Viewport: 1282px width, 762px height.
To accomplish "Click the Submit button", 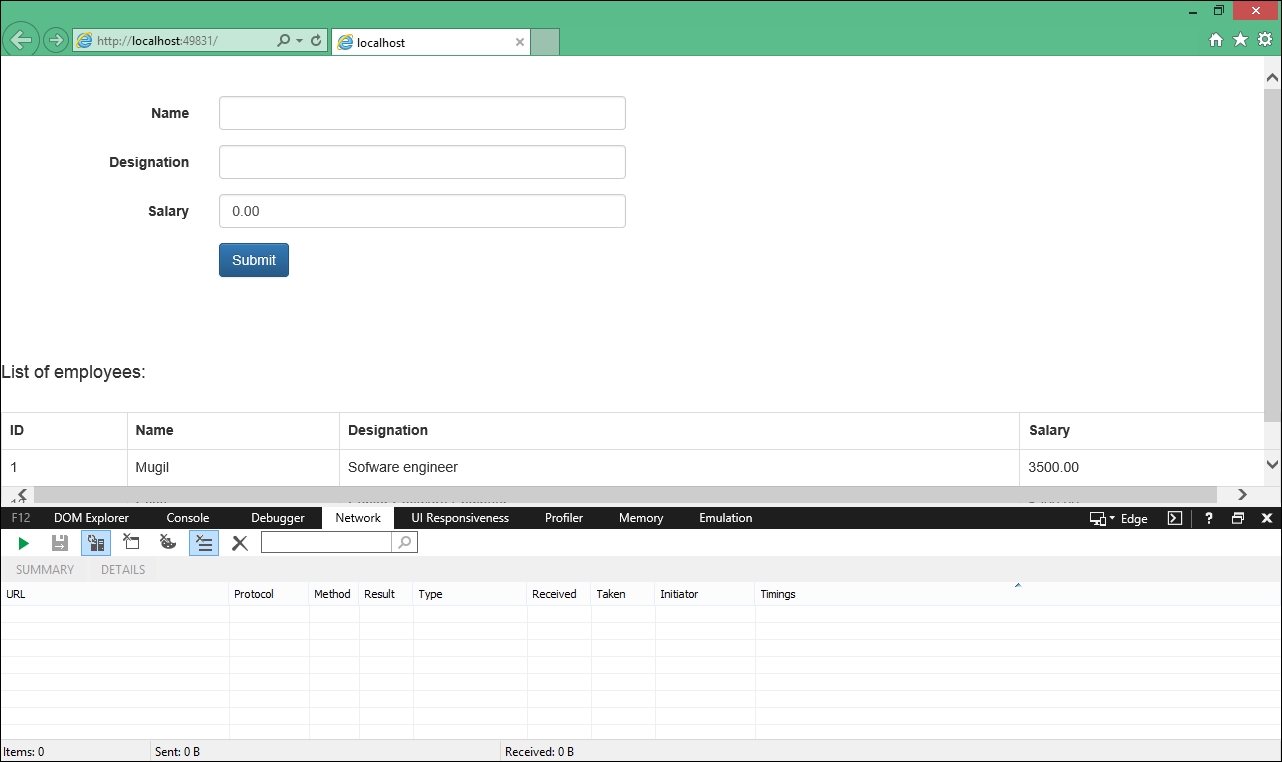I will 254,260.
